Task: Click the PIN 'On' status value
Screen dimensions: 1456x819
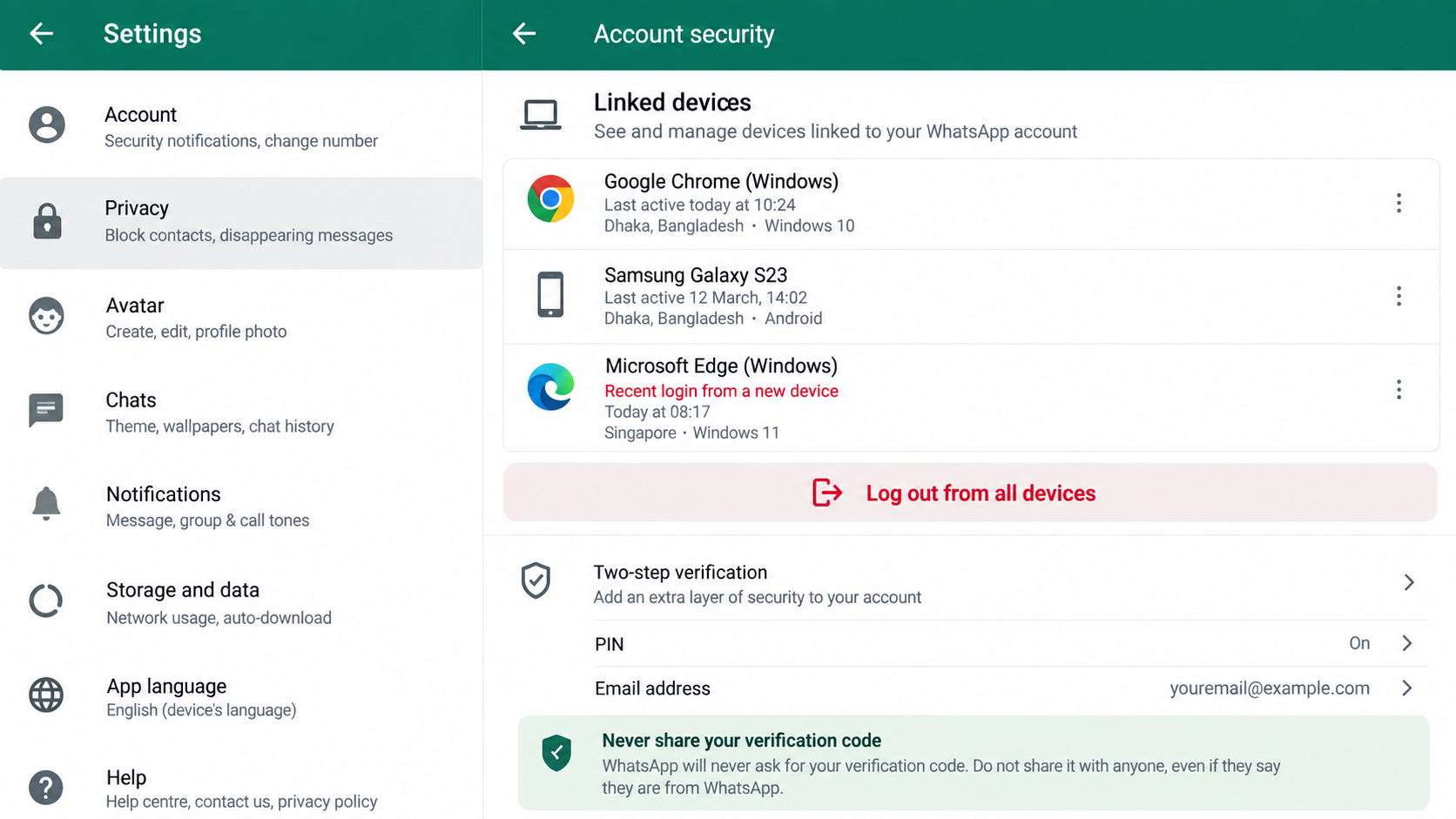Action: 1359,643
